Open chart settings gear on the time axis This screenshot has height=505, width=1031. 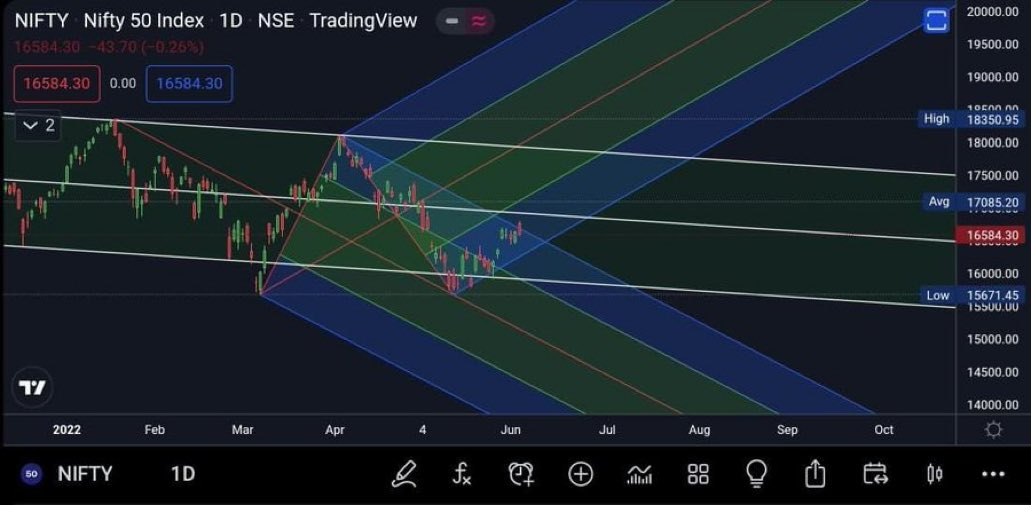[994, 430]
